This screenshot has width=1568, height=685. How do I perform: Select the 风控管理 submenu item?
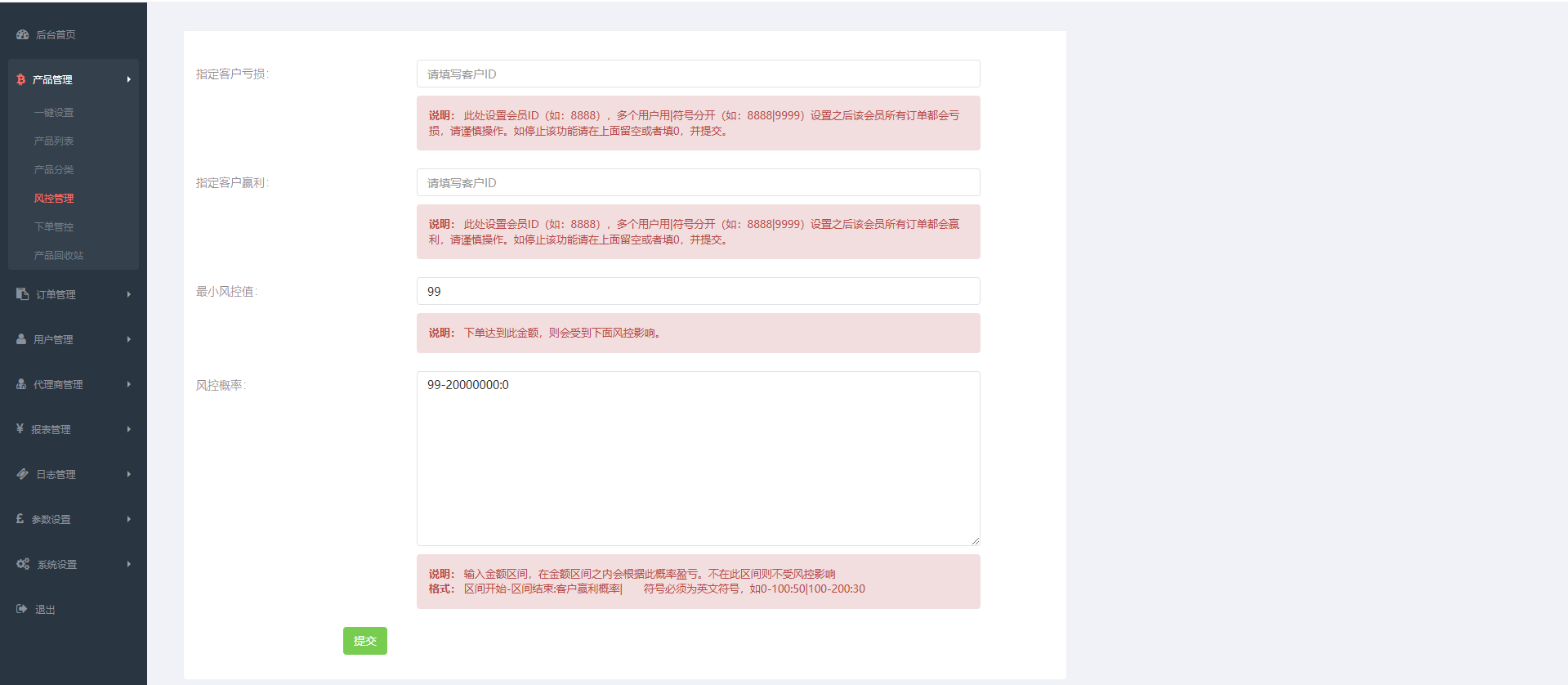point(54,199)
